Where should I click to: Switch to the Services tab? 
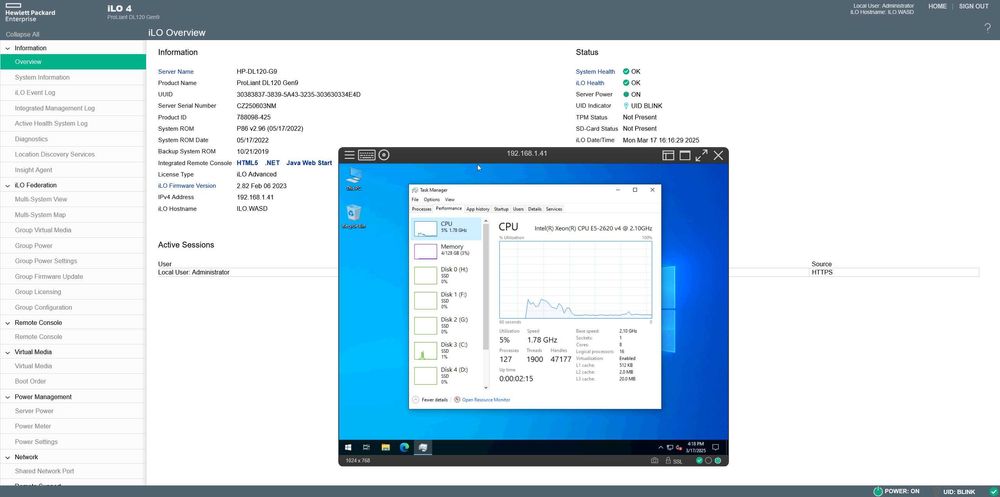click(554, 209)
